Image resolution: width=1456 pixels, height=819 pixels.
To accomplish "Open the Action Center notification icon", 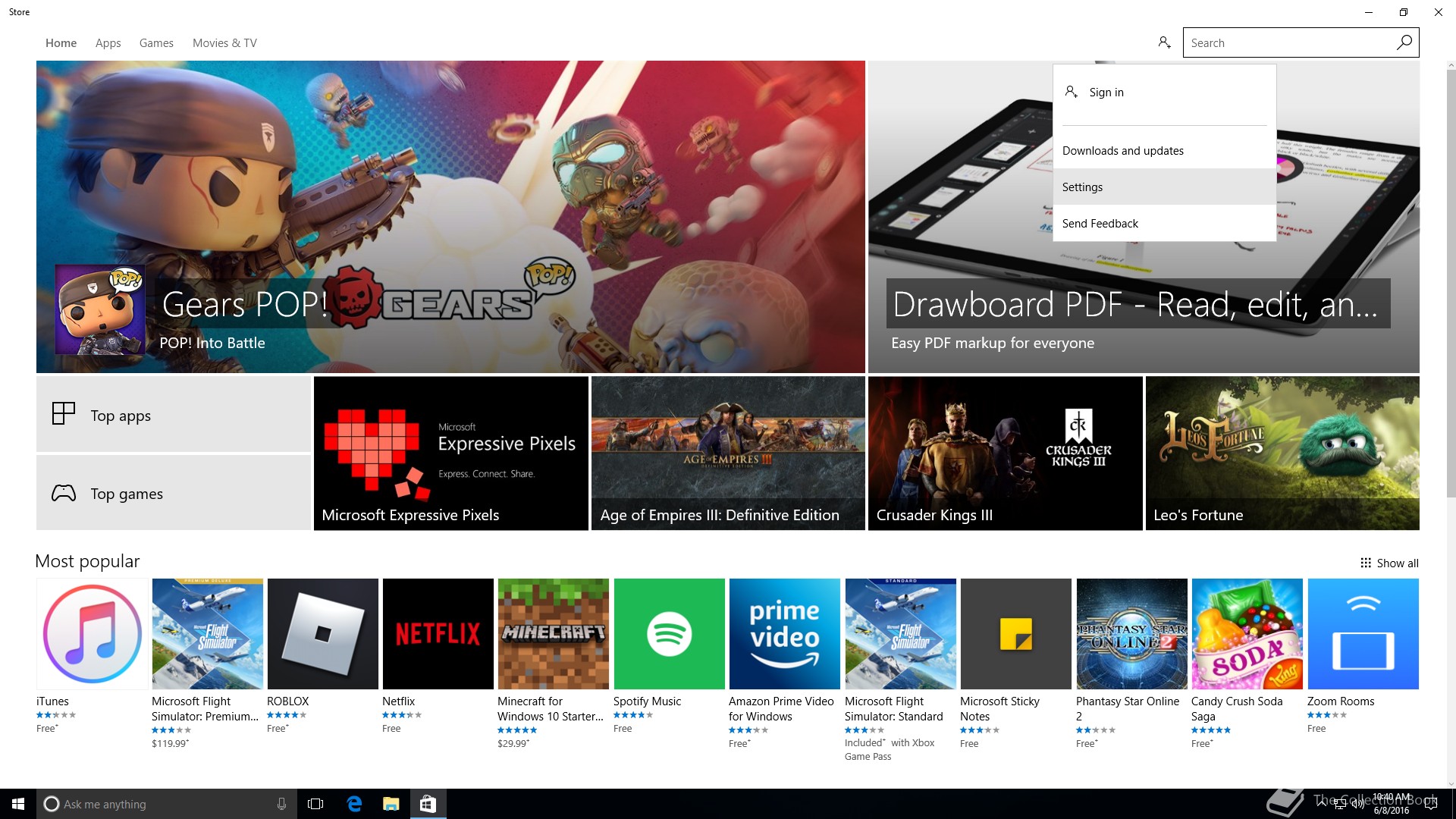I will 1430,804.
